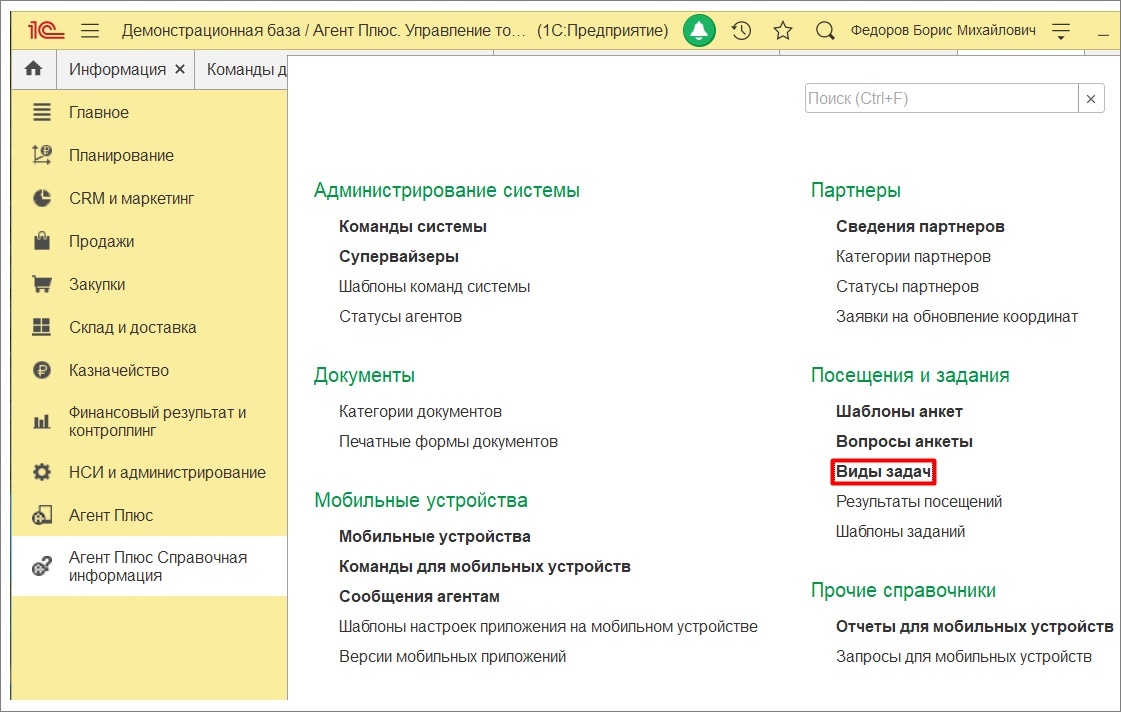Click the Склад и доставка icon
Screen dimensions: 1121x712
[42, 327]
